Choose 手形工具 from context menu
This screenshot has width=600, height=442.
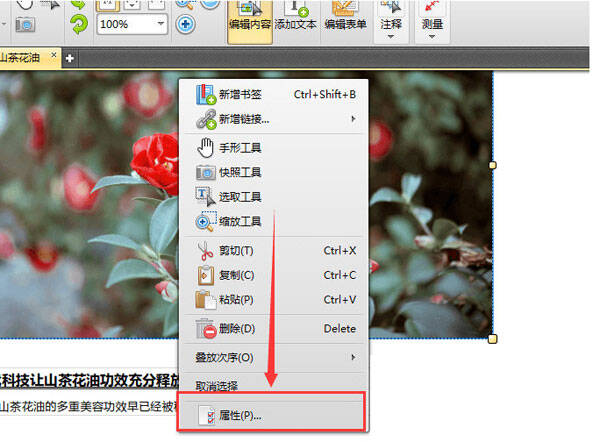(x=274, y=148)
